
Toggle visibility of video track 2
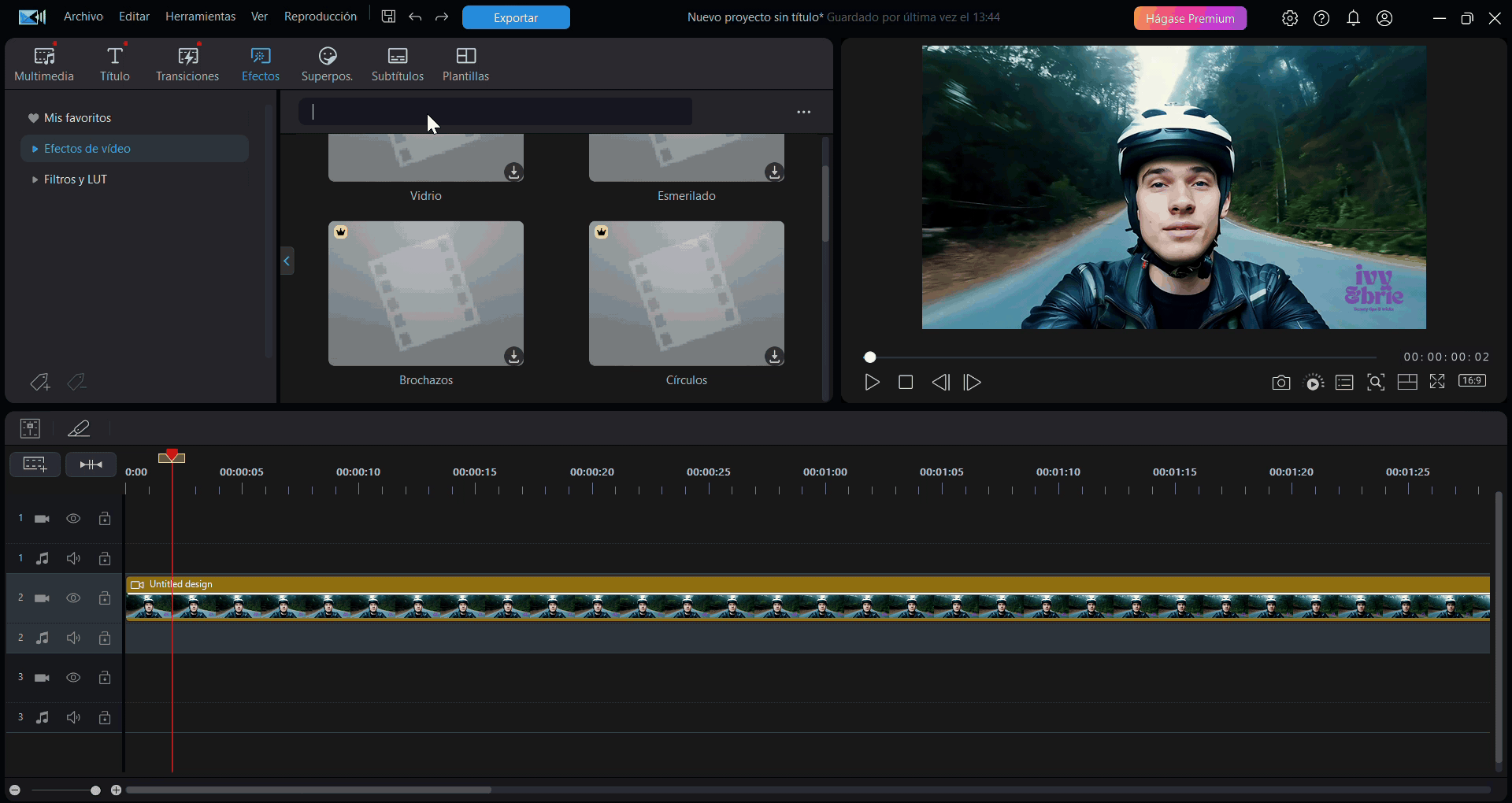pyautogui.click(x=73, y=598)
